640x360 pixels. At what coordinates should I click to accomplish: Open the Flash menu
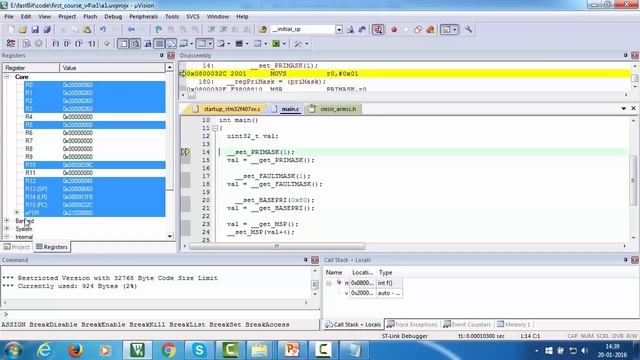90,17
